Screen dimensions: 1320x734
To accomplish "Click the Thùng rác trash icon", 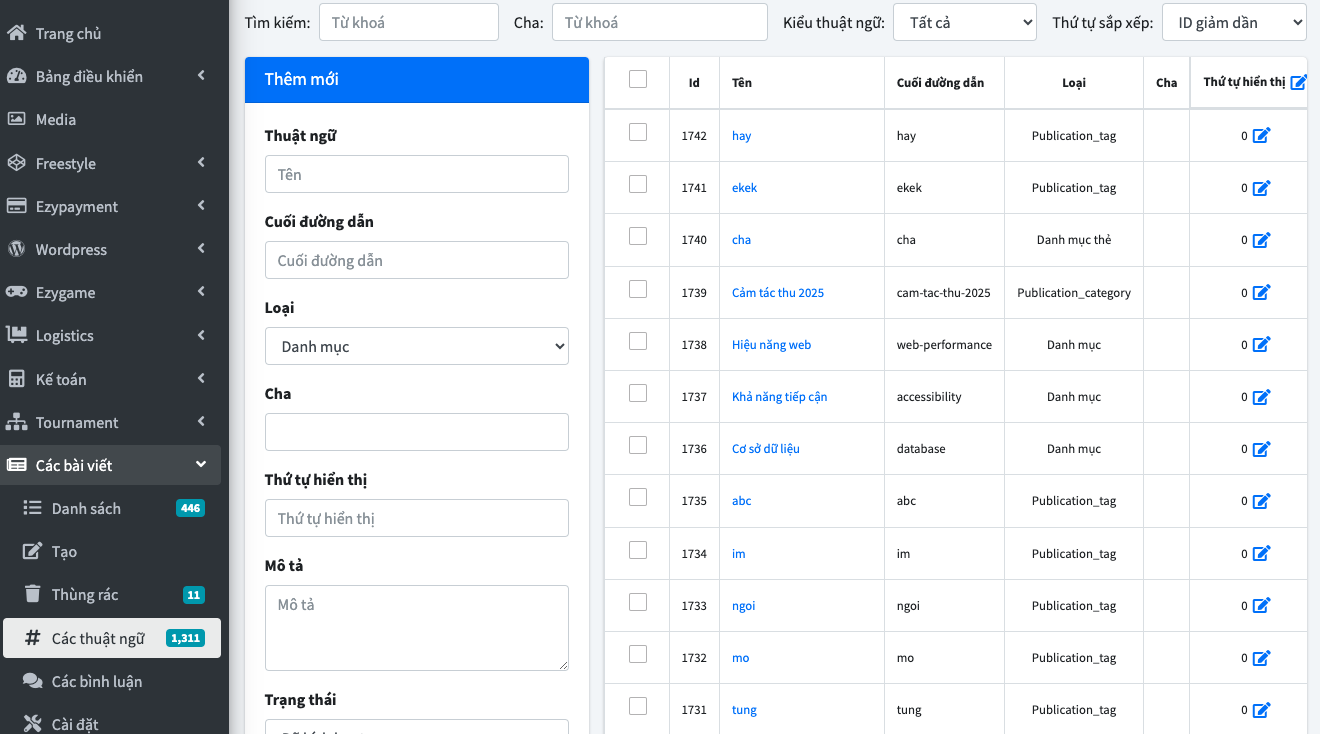I will click(32, 594).
